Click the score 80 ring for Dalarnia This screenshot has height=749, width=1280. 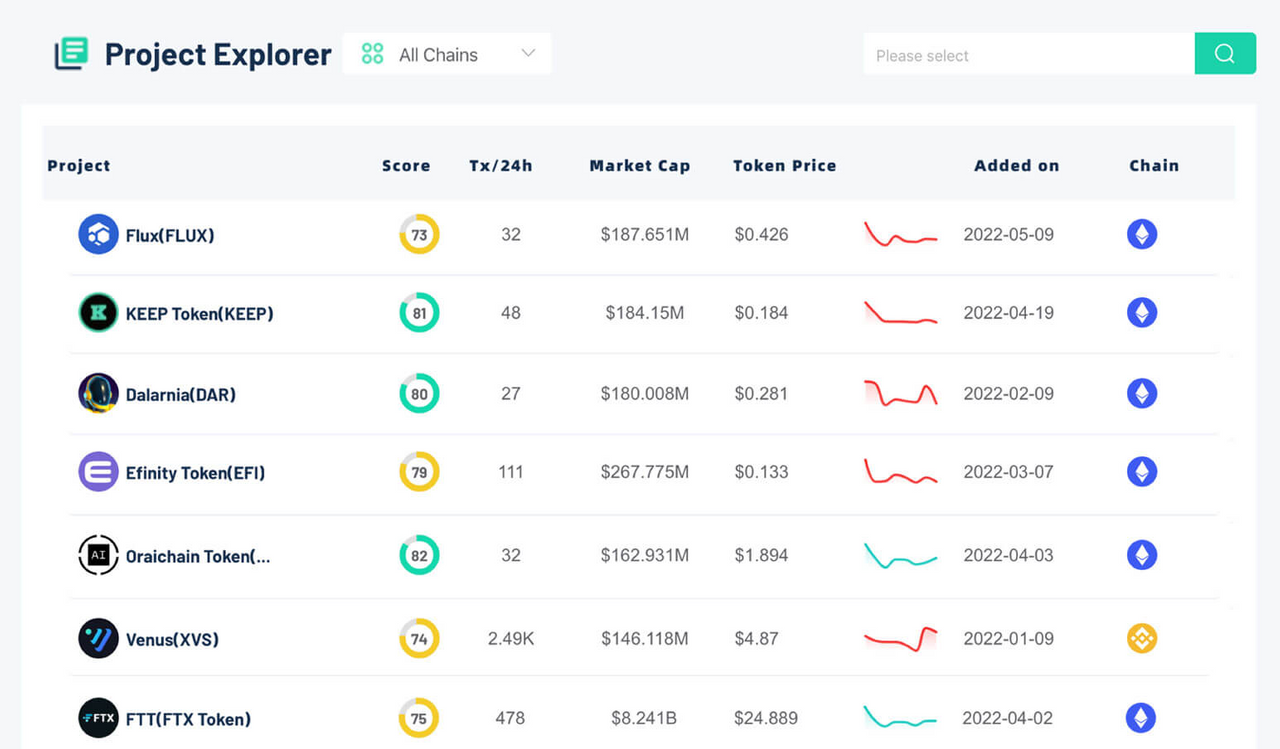pos(419,393)
